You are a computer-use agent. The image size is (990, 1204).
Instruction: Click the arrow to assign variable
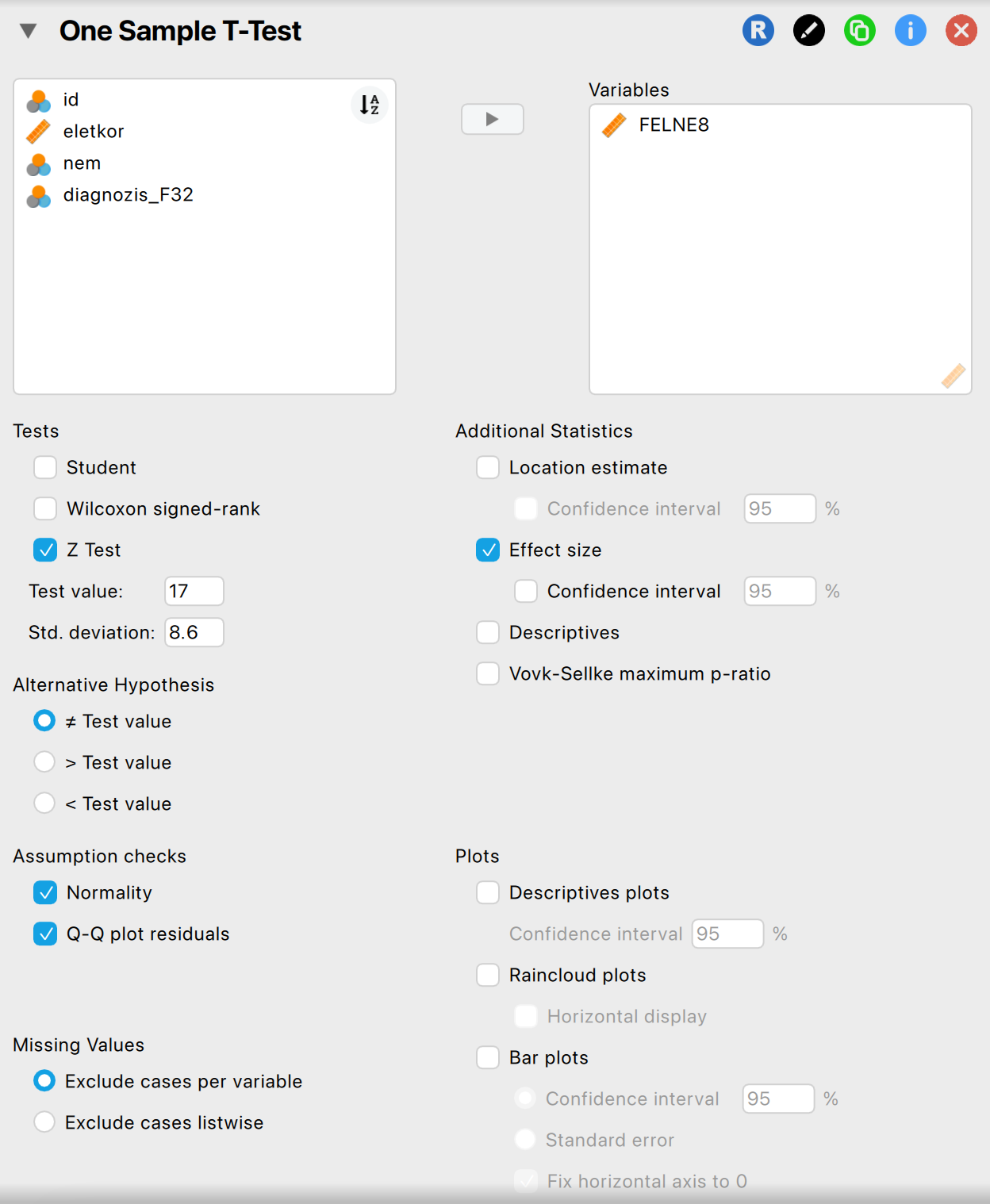pyautogui.click(x=492, y=119)
